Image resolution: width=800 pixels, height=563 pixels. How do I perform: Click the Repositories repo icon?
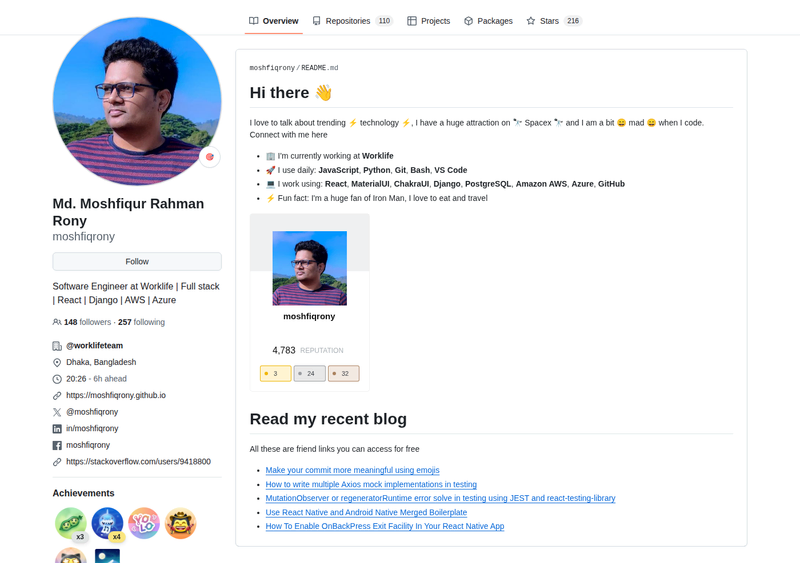click(x=317, y=21)
